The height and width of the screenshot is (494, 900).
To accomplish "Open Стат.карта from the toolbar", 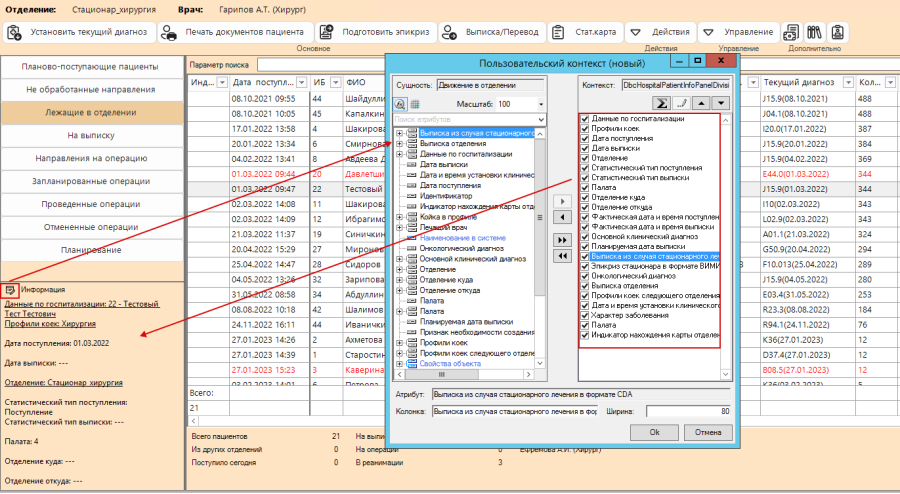I will click(x=585, y=32).
